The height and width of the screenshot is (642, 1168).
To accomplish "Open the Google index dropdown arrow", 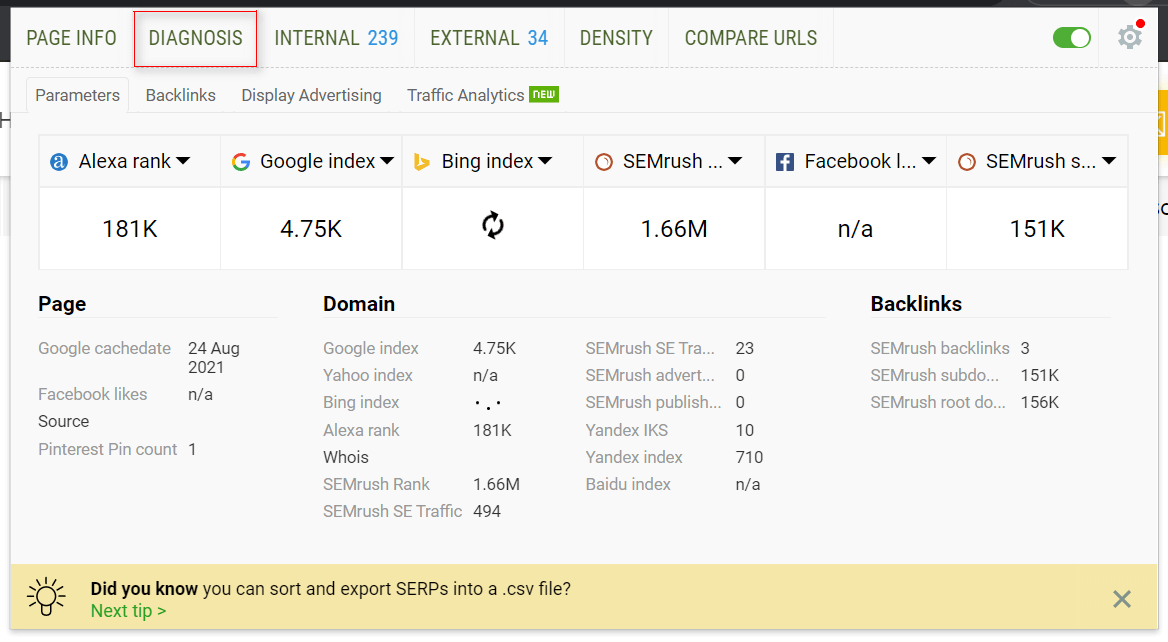I will coord(388,162).
